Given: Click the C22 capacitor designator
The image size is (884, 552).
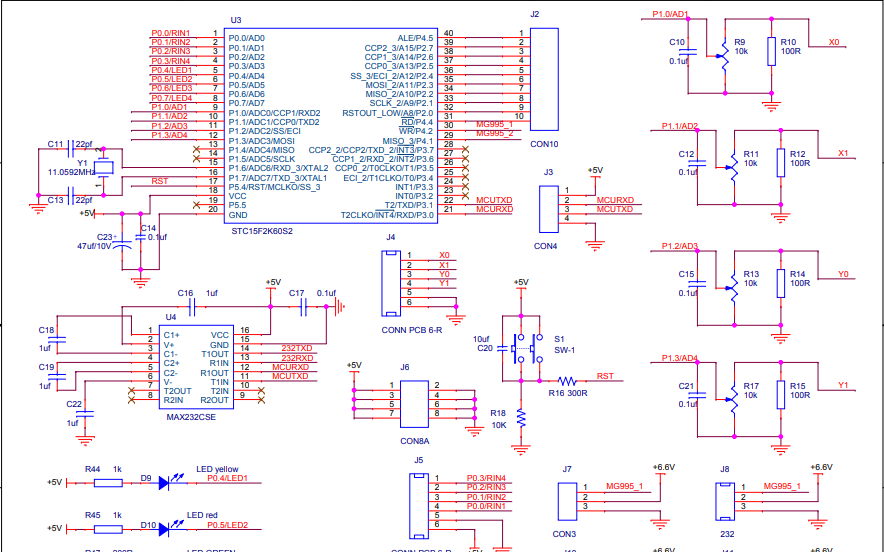Looking at the screenshot, I should coord(74,404).
